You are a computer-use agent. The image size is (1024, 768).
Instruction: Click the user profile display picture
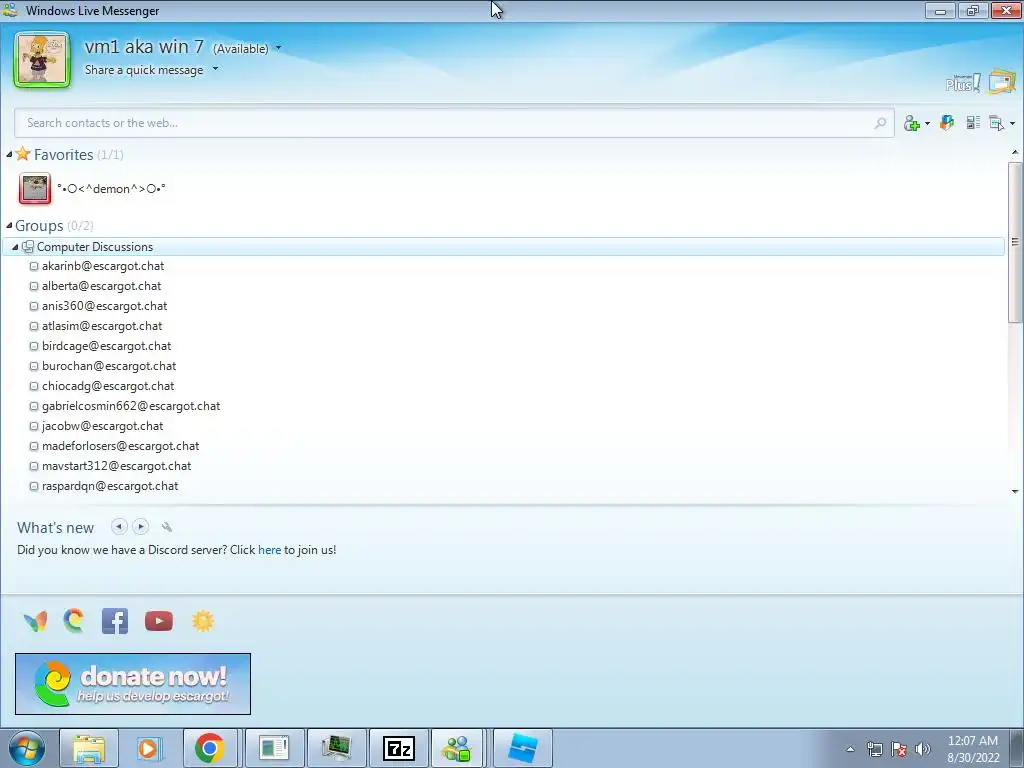(42, 59)
